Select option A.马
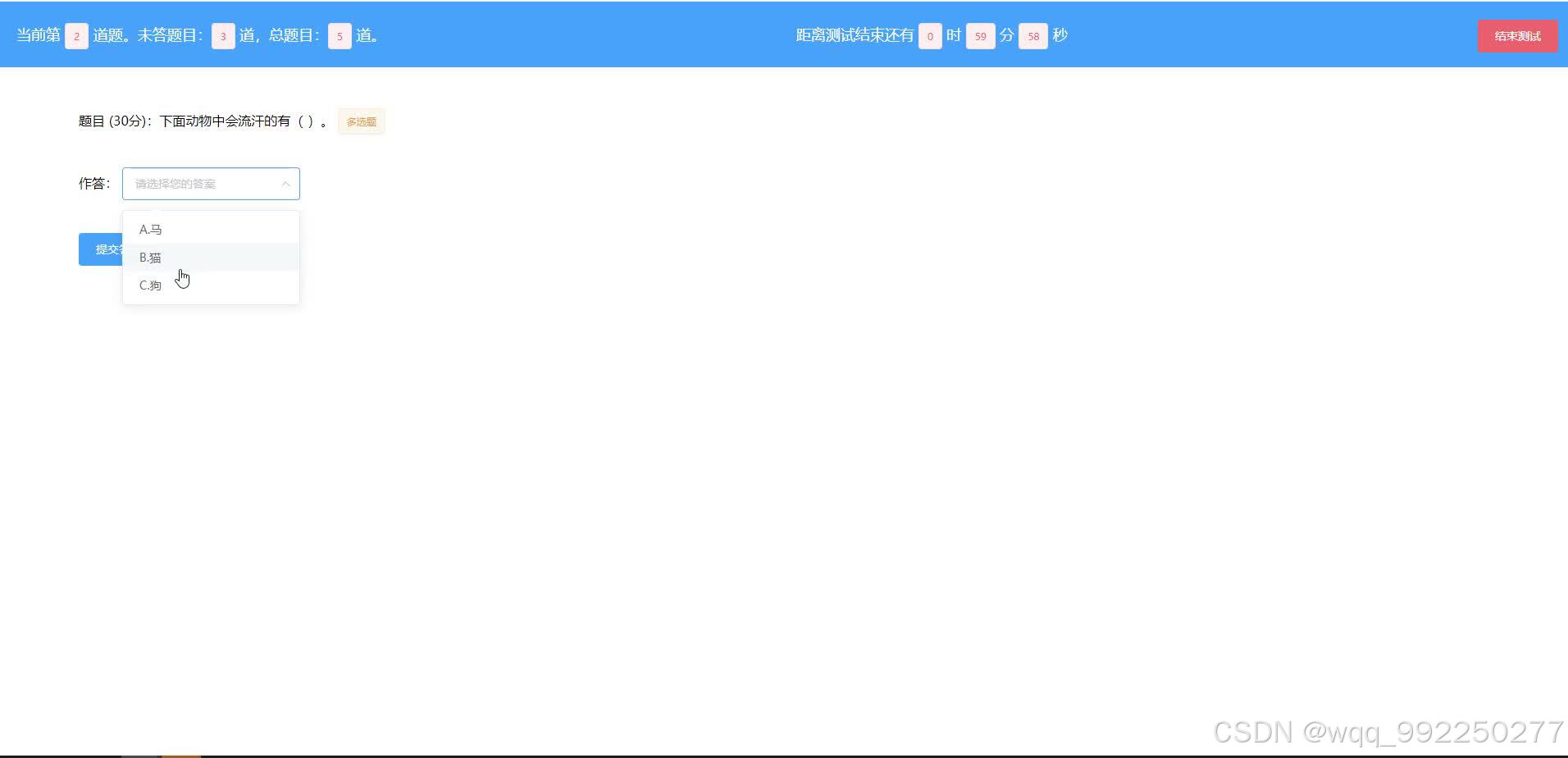The height and width of the screenshot is (758, 1568). point(211,230)
